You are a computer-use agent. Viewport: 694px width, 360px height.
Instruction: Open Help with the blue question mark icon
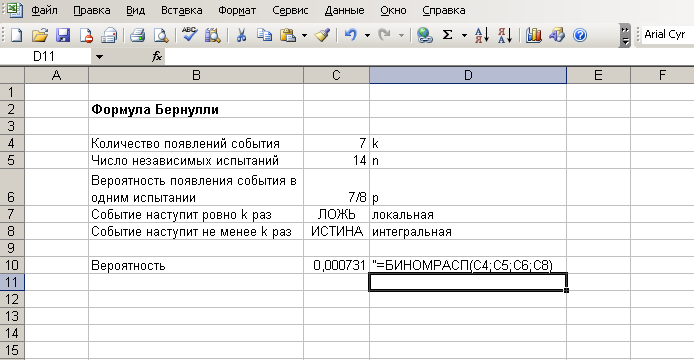[x=580, y=35]
